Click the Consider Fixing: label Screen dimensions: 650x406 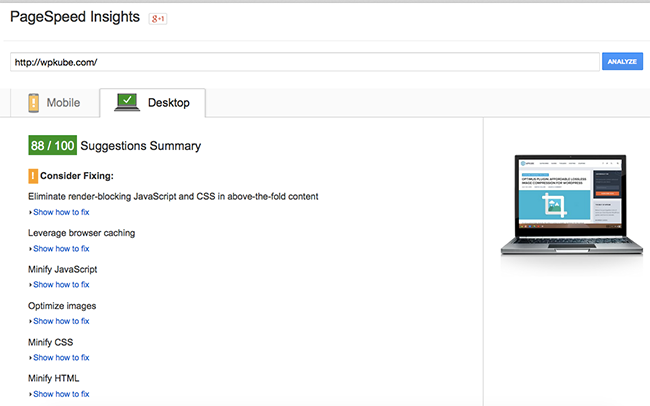click(x=77, y=176)
